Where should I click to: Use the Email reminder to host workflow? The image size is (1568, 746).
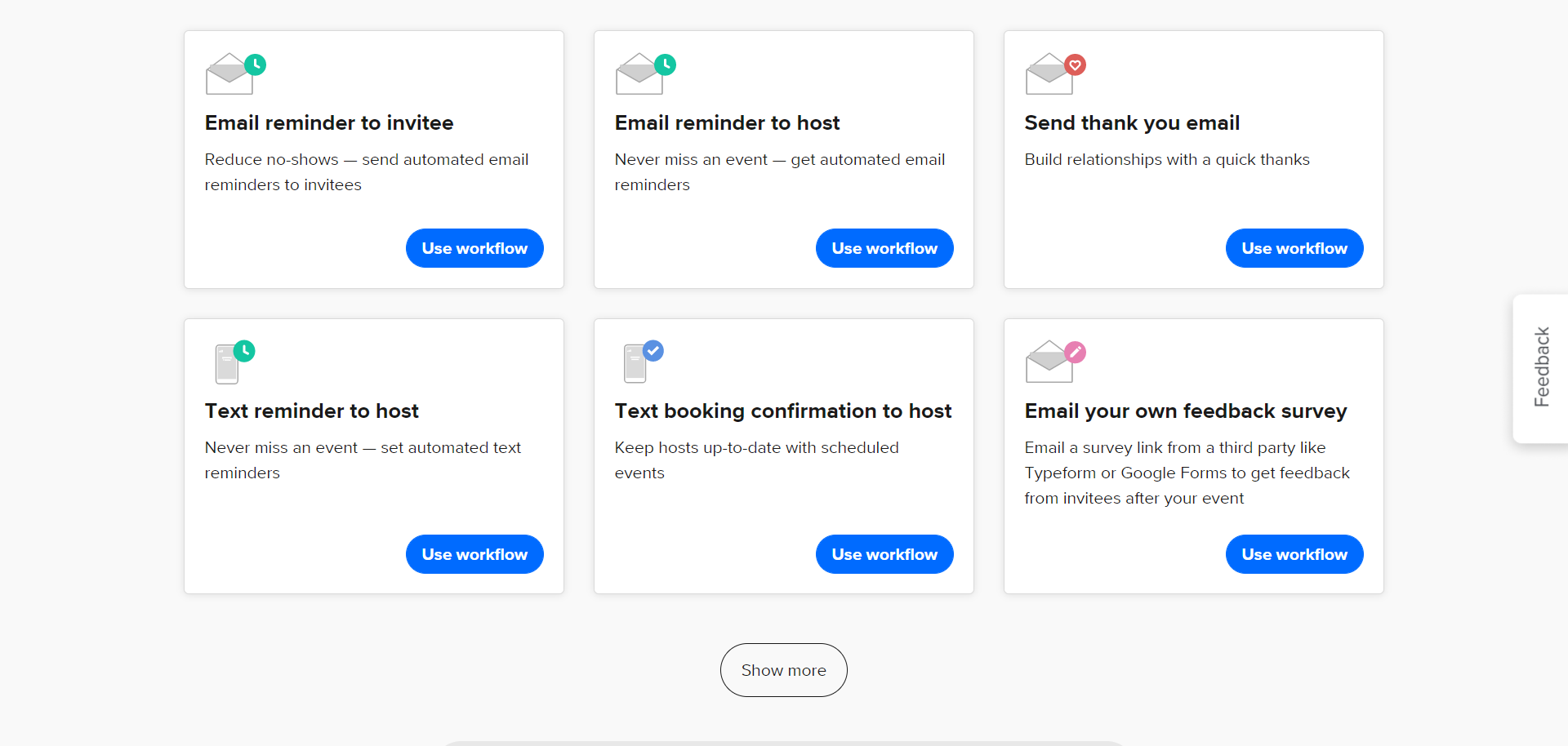884,248
